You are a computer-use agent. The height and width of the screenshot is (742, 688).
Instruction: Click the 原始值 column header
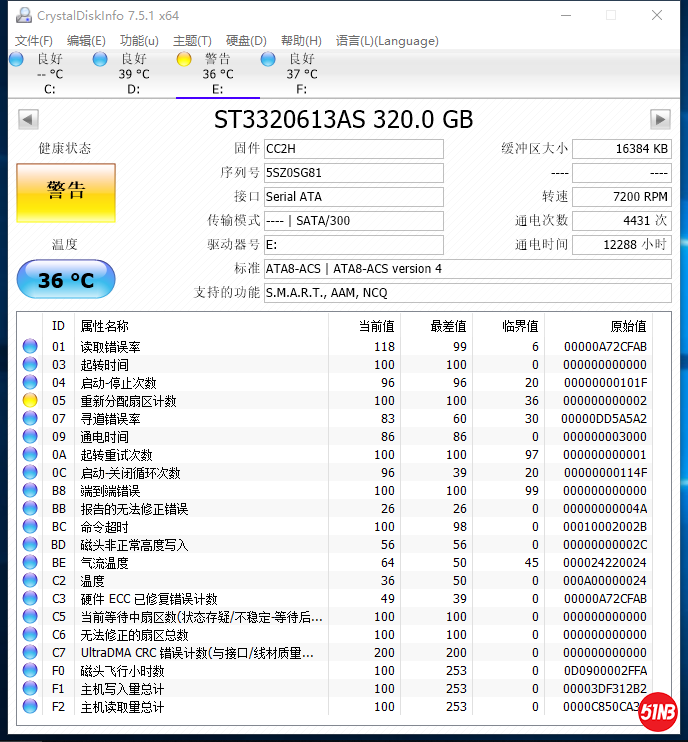pyautogui.click(x=628, y=326)
